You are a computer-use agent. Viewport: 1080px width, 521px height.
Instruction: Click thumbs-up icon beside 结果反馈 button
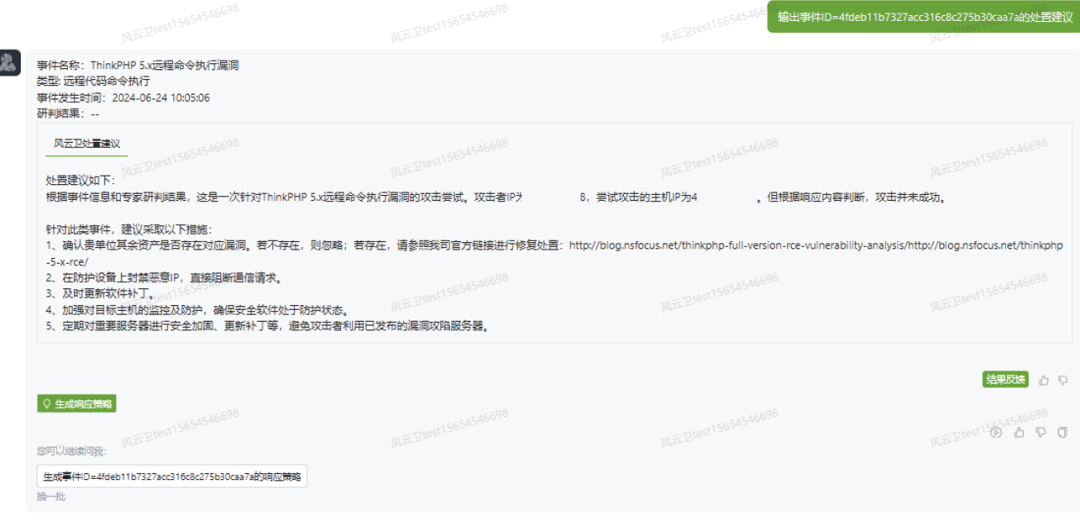pyautogui.click(x=1043, y=380)
